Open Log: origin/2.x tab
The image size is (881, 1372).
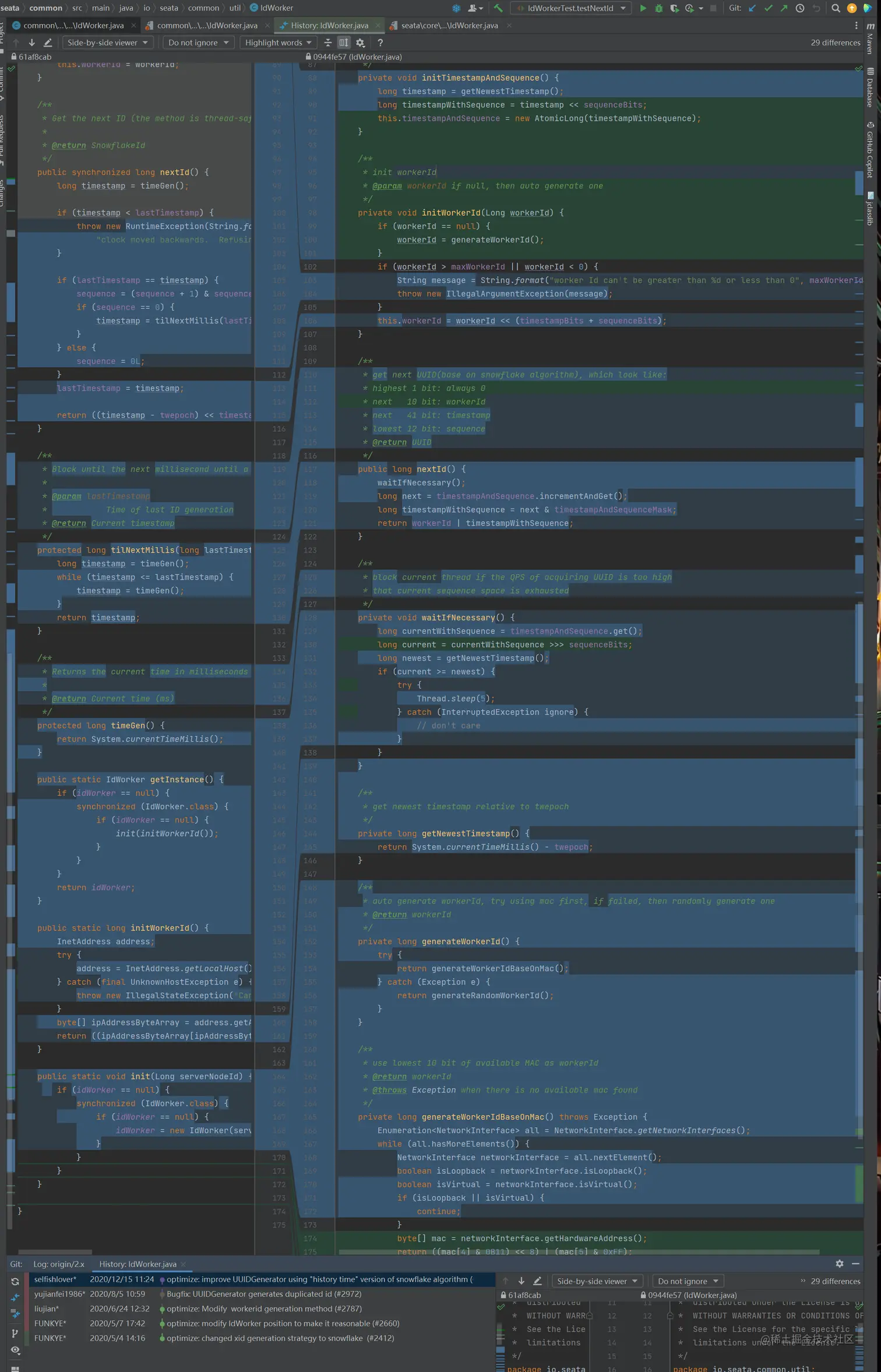[x=59, y=1264]
